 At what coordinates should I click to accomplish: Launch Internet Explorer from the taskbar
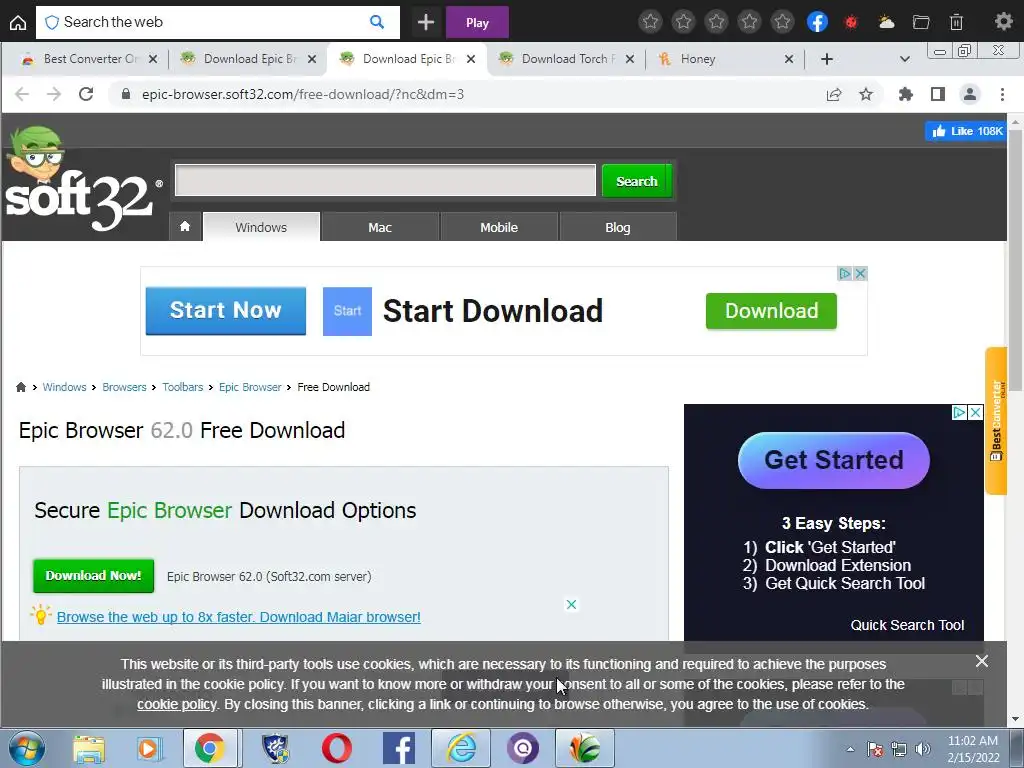[x=462, y=748]
